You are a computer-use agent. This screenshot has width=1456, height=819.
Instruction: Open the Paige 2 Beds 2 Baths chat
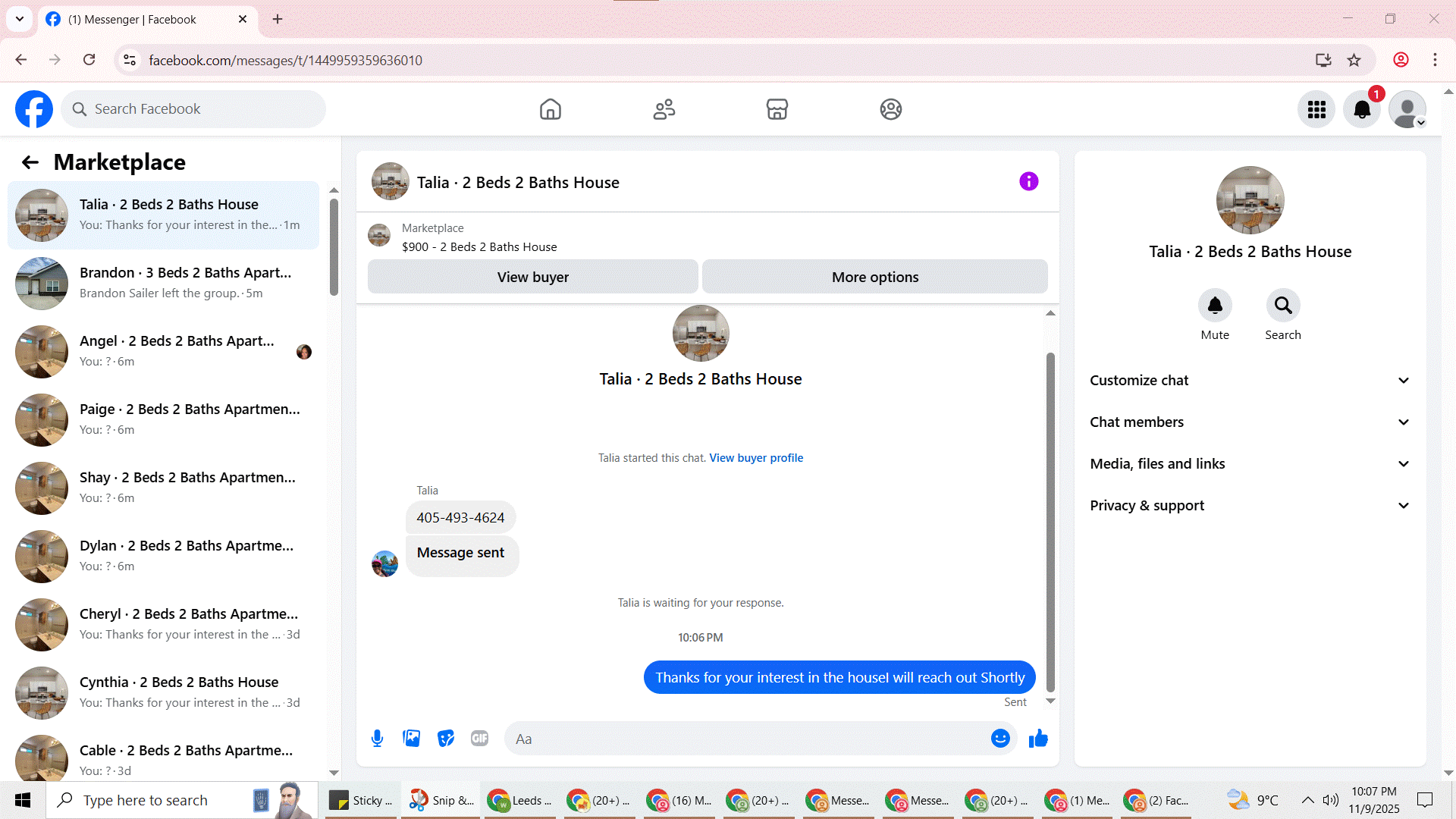pos(163,420)
